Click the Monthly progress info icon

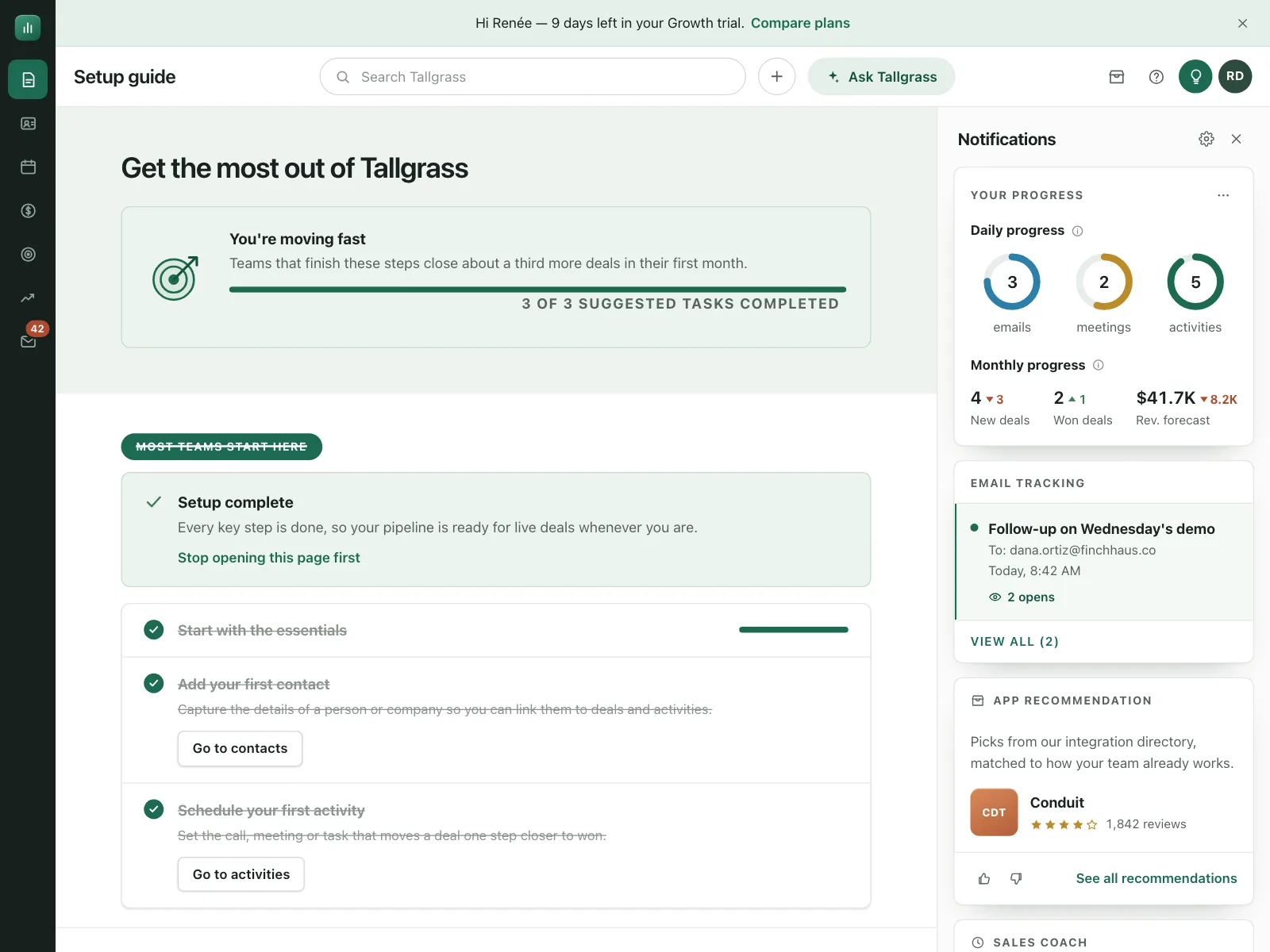(1099, 365)
